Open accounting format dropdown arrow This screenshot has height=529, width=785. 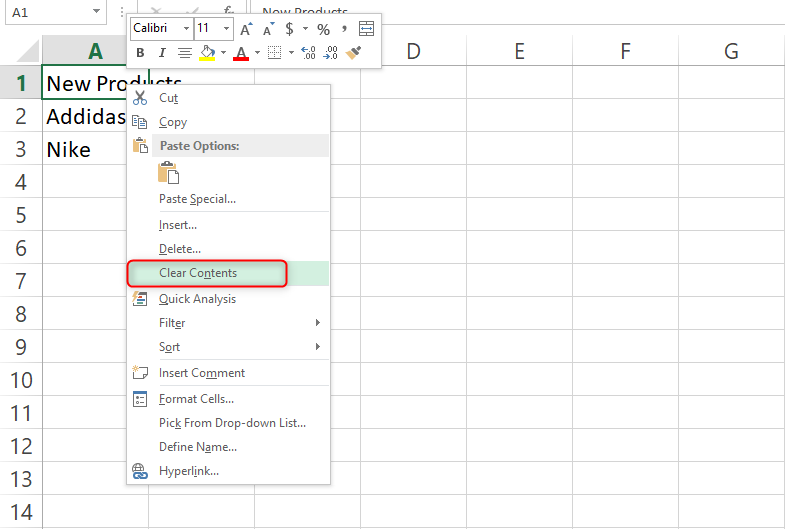(x=305, y=29)
